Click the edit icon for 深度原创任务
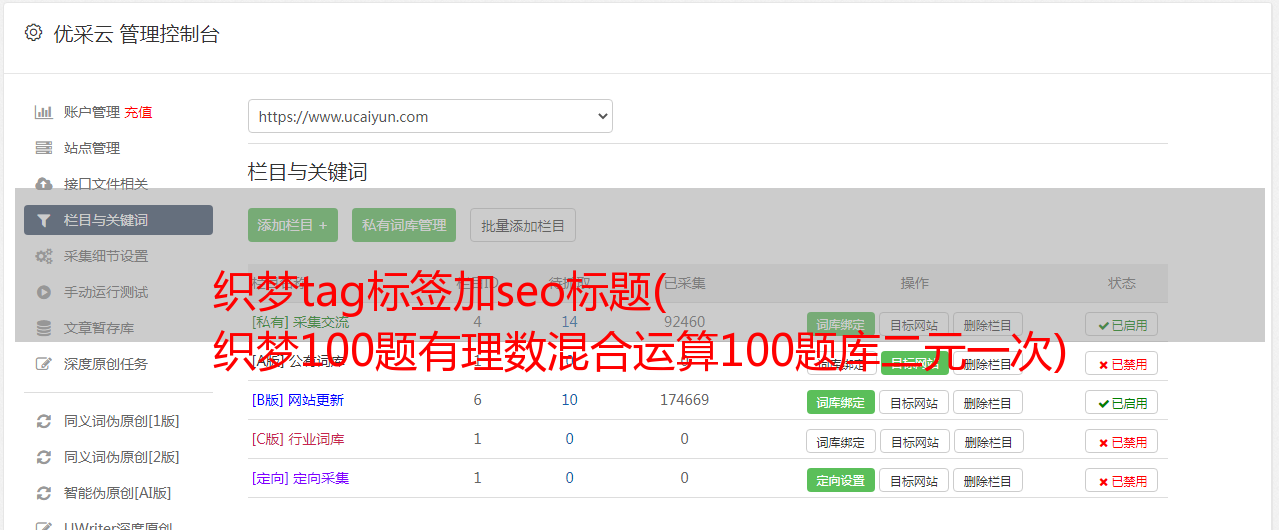Image resolution: width=1279 pixels, height=530 pixels. pyautogui.click(x=43, y=364)
